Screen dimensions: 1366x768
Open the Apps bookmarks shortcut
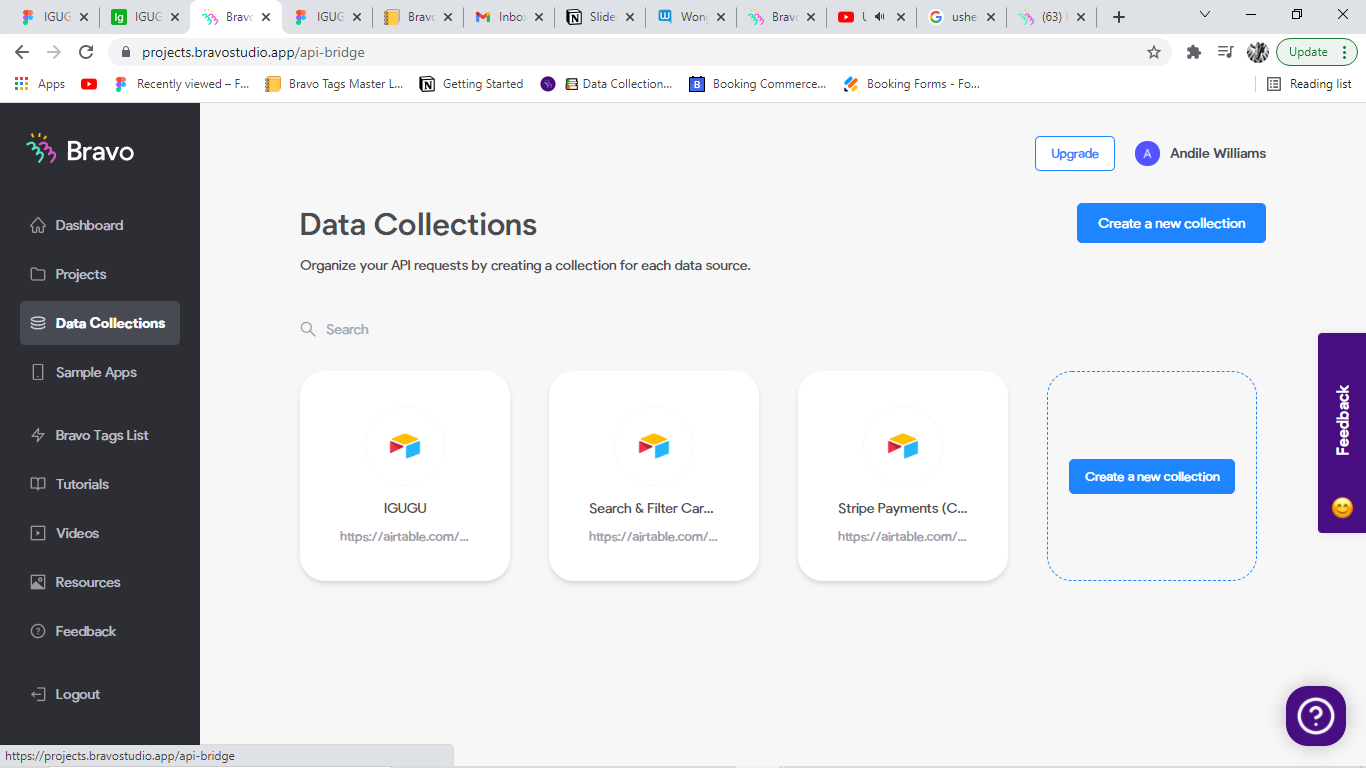(40, 84)
